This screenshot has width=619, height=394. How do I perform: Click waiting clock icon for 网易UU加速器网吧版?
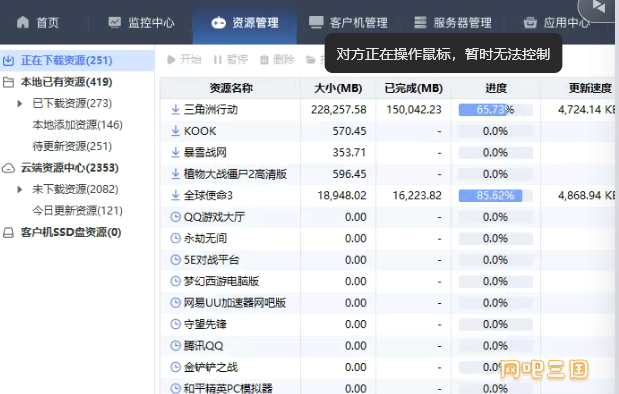click(175, 303)
